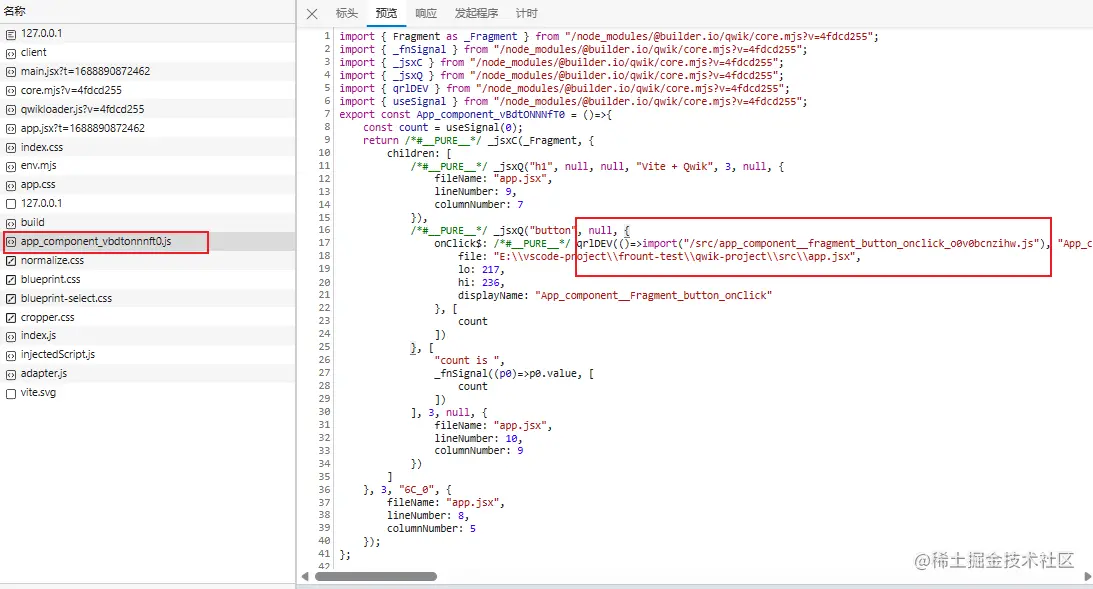Screen dimensions: 1093x589
Task: Select the index.js request
Action: pyautogui.click(x=147, y=335)
